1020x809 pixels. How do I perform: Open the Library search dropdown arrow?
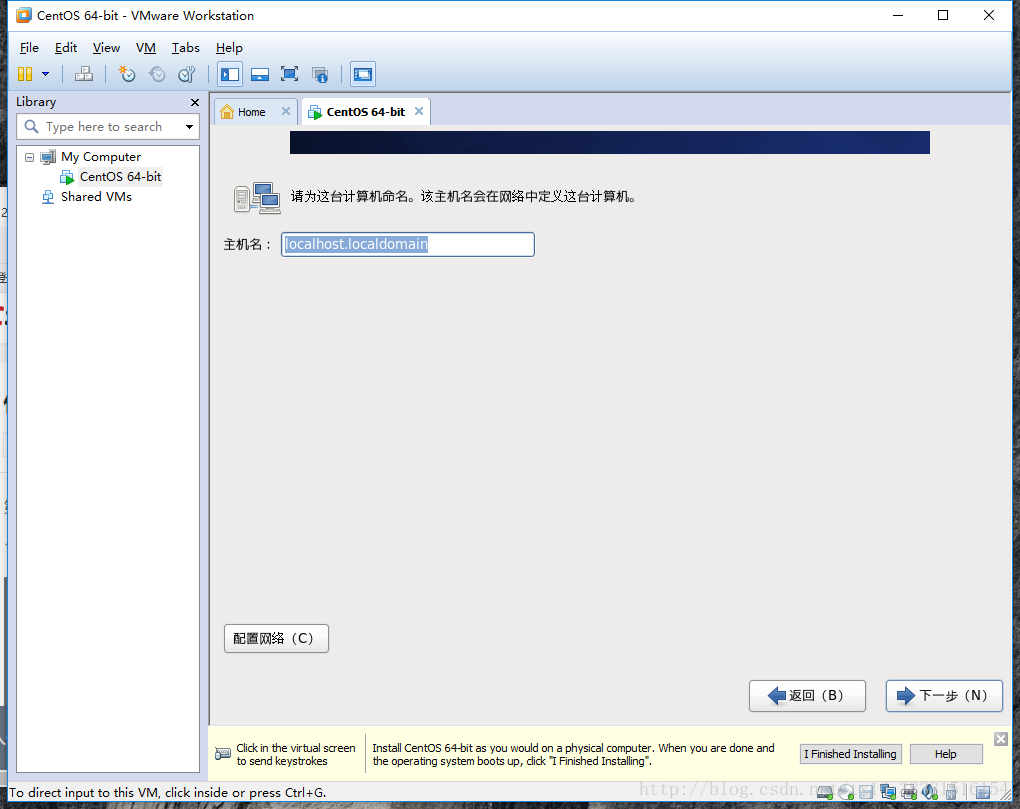(189, 127)
